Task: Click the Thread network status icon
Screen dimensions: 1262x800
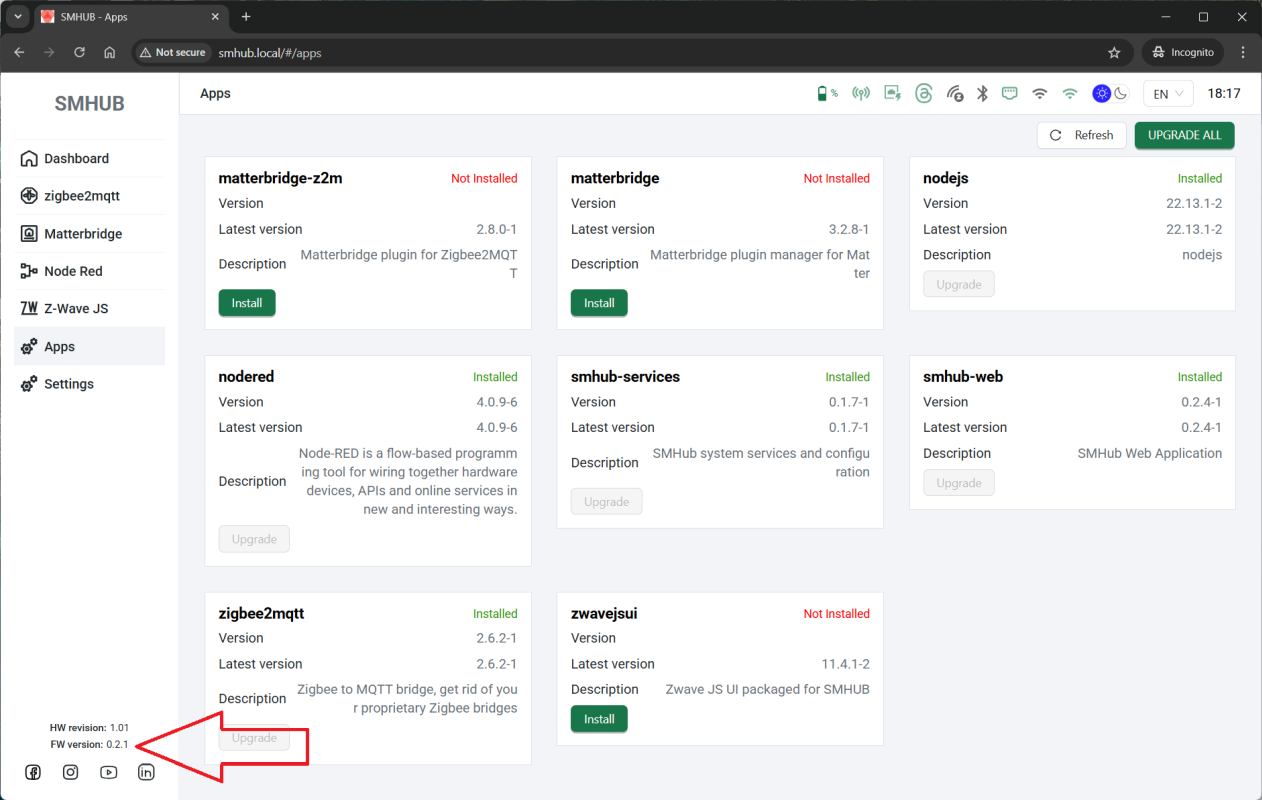Action: pos(923,93)
